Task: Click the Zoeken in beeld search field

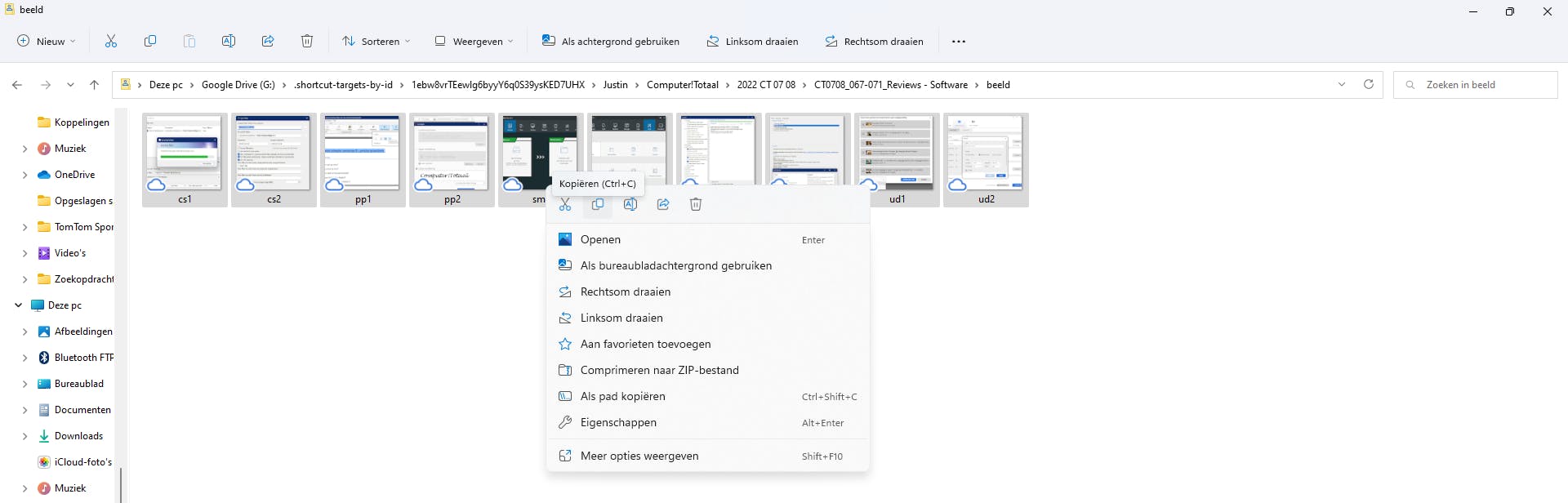Action: 1476,85
